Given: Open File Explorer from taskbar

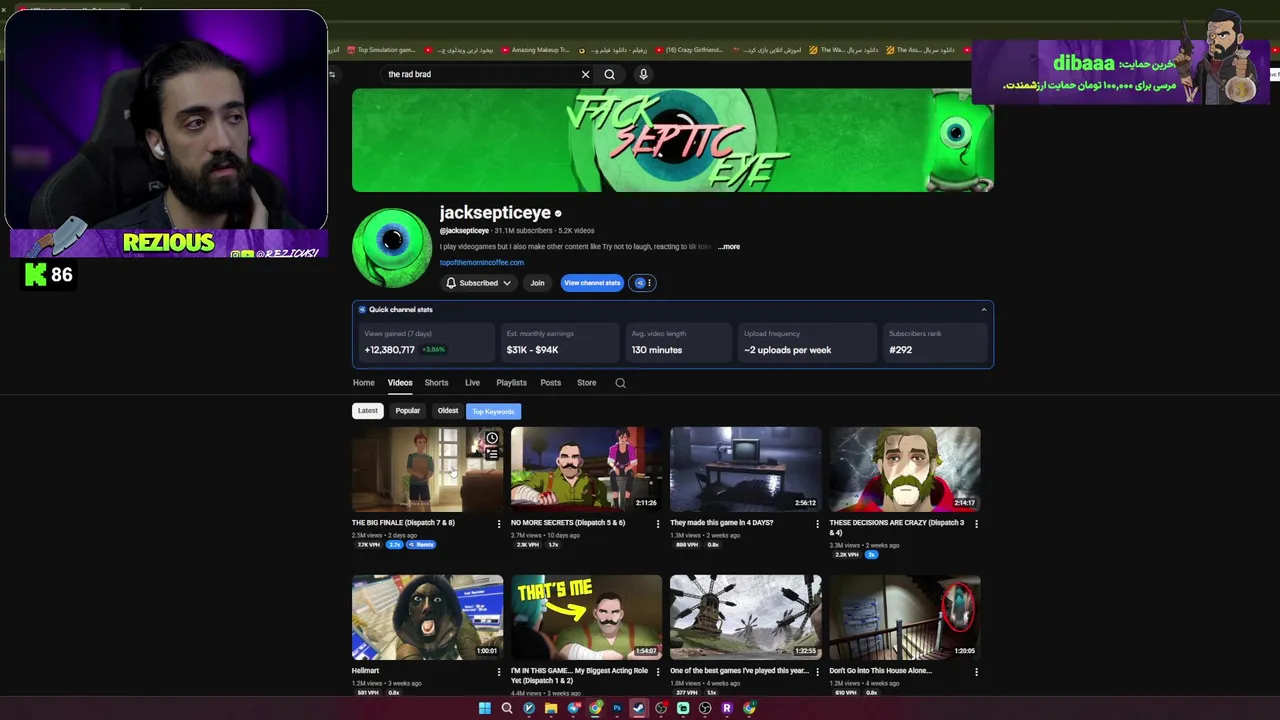Looking at the screenshot, I should 551,708.
